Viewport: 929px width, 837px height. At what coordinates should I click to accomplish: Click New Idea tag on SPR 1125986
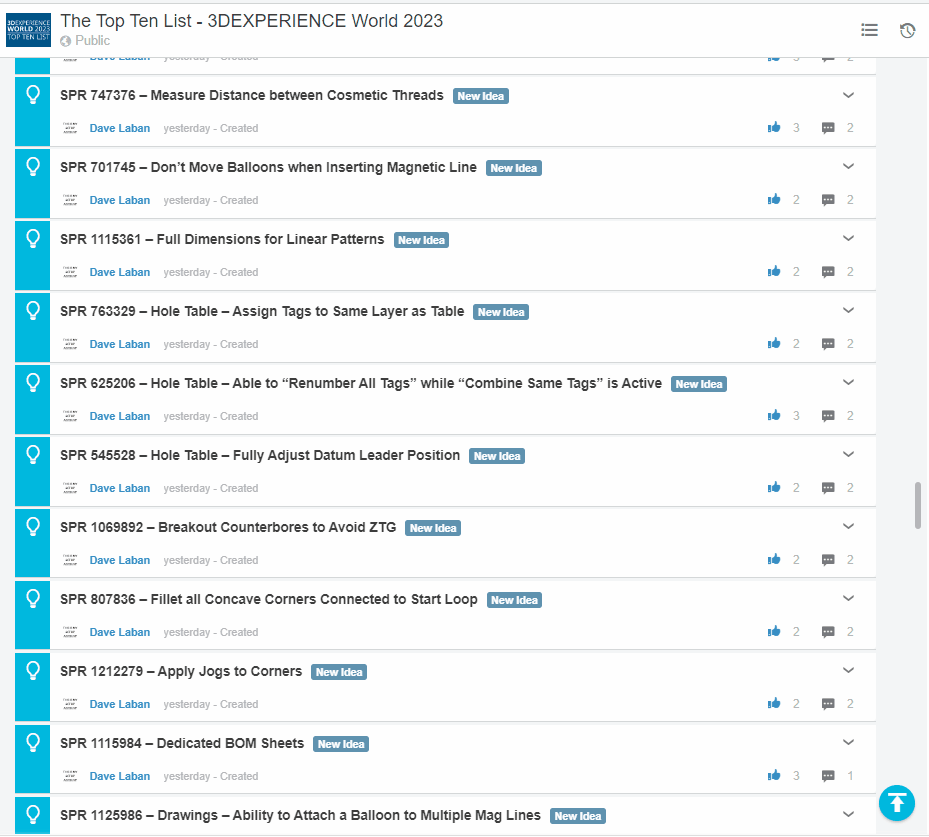coord(578,816)
